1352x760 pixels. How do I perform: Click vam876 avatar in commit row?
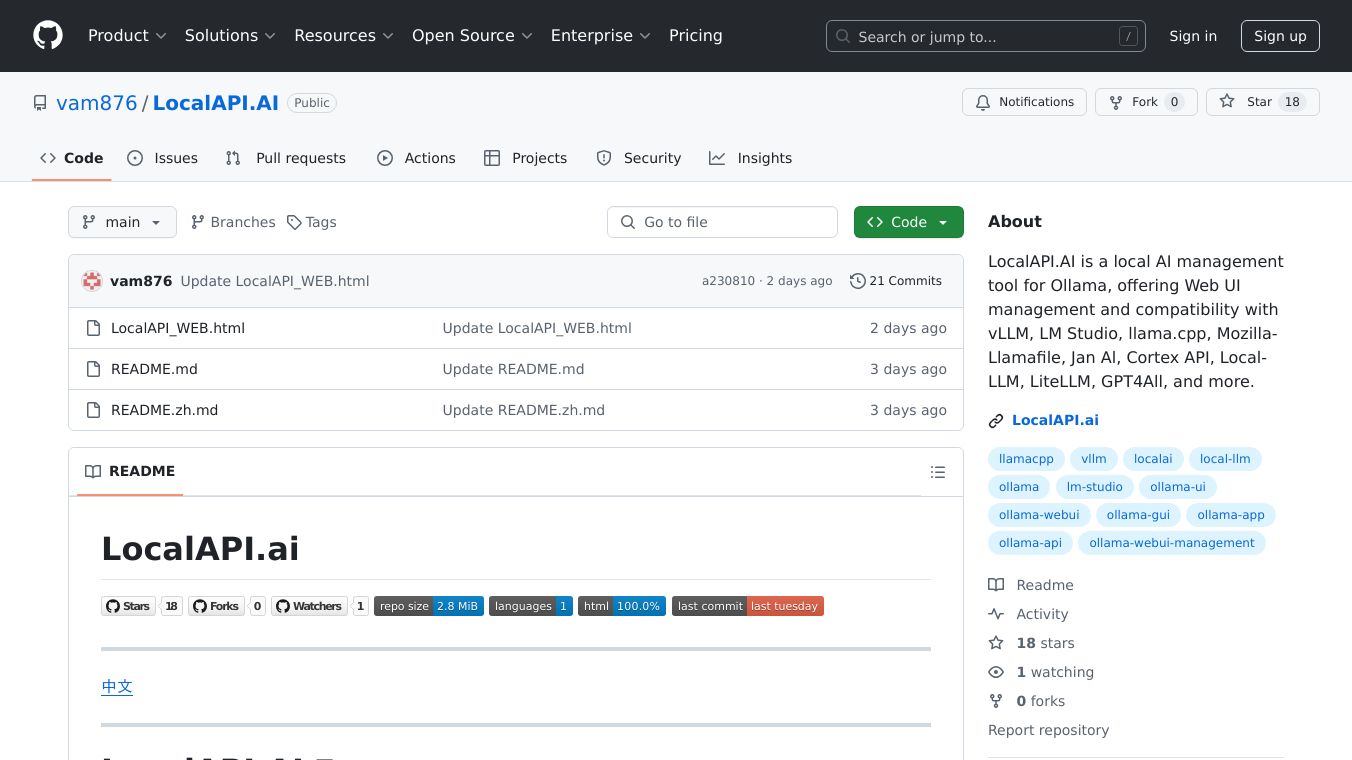click(x=92, y=281)
